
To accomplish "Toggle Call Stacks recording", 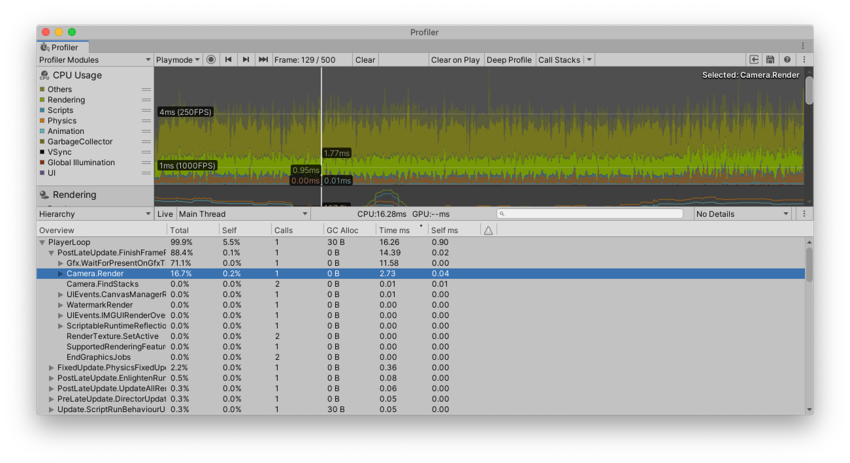I will pyautogui.click(x=559, y=60).
